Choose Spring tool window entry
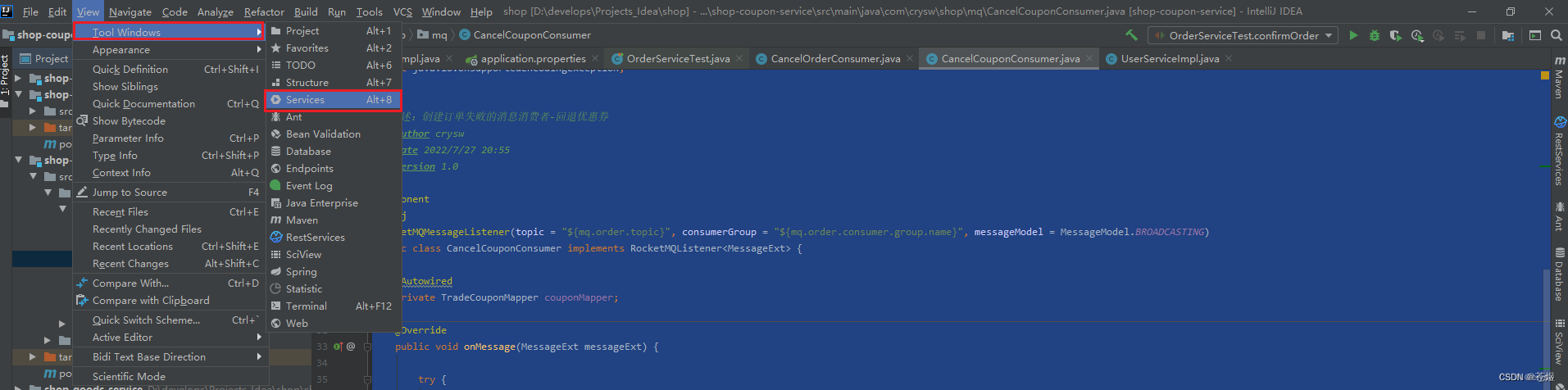 pyautogui.click(x=333, y=272)
